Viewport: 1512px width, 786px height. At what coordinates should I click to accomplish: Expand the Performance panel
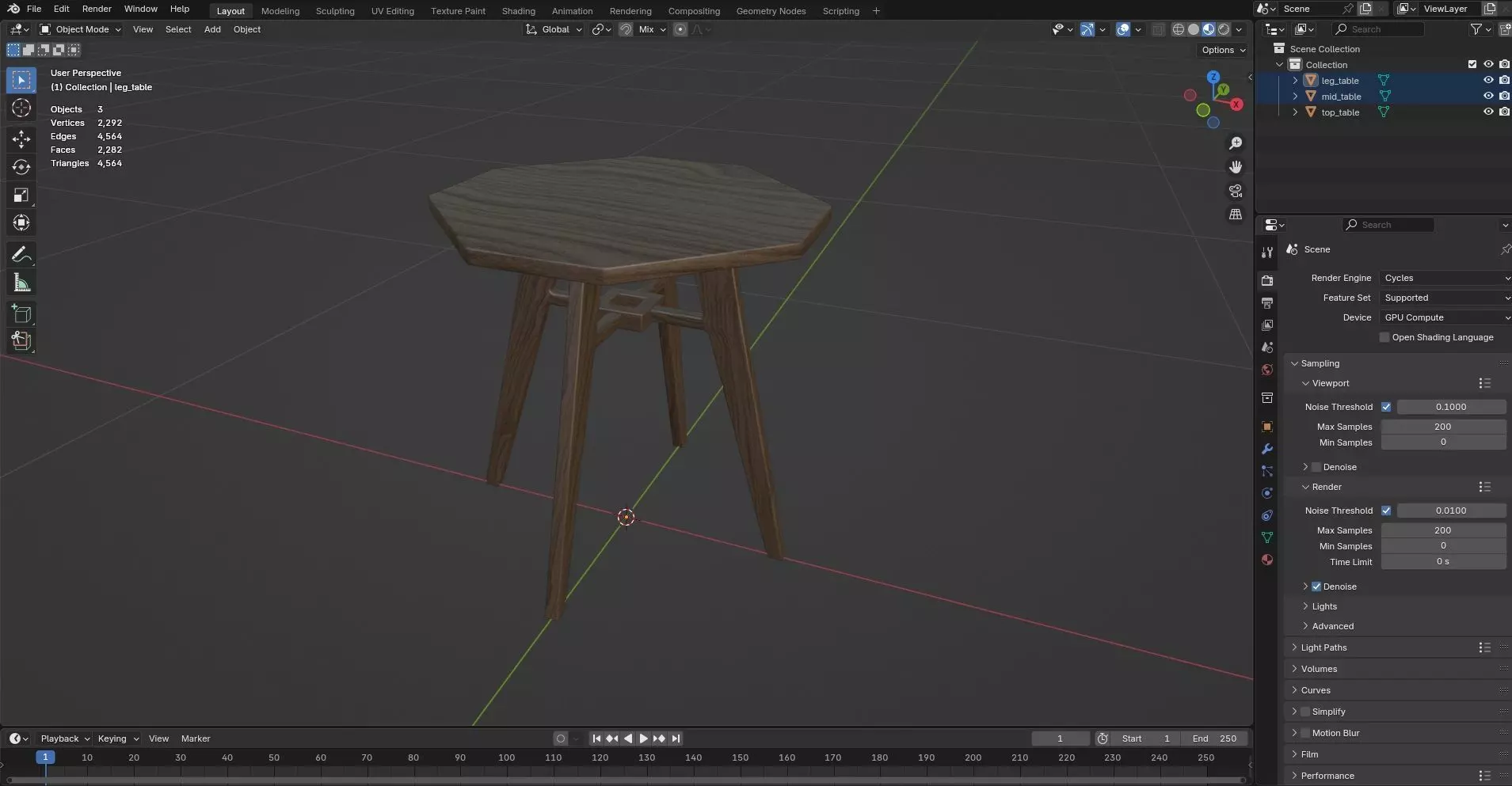point(1327,776)
